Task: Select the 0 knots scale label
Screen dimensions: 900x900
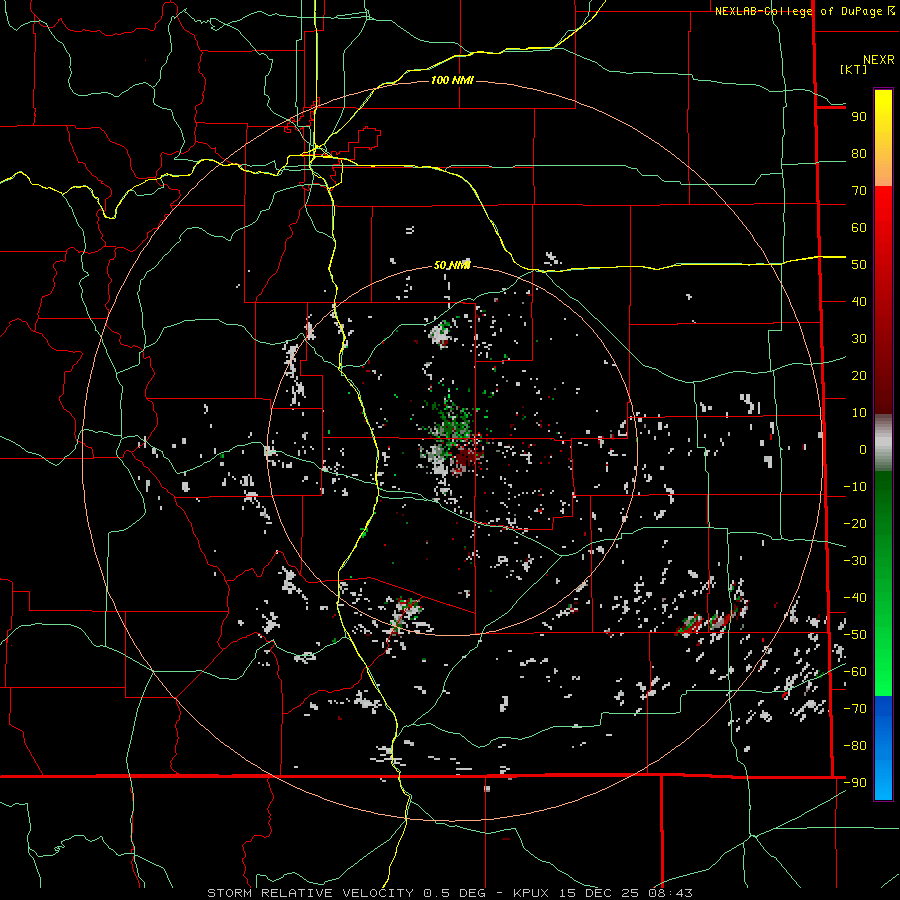Action: (x=863, y=450)
